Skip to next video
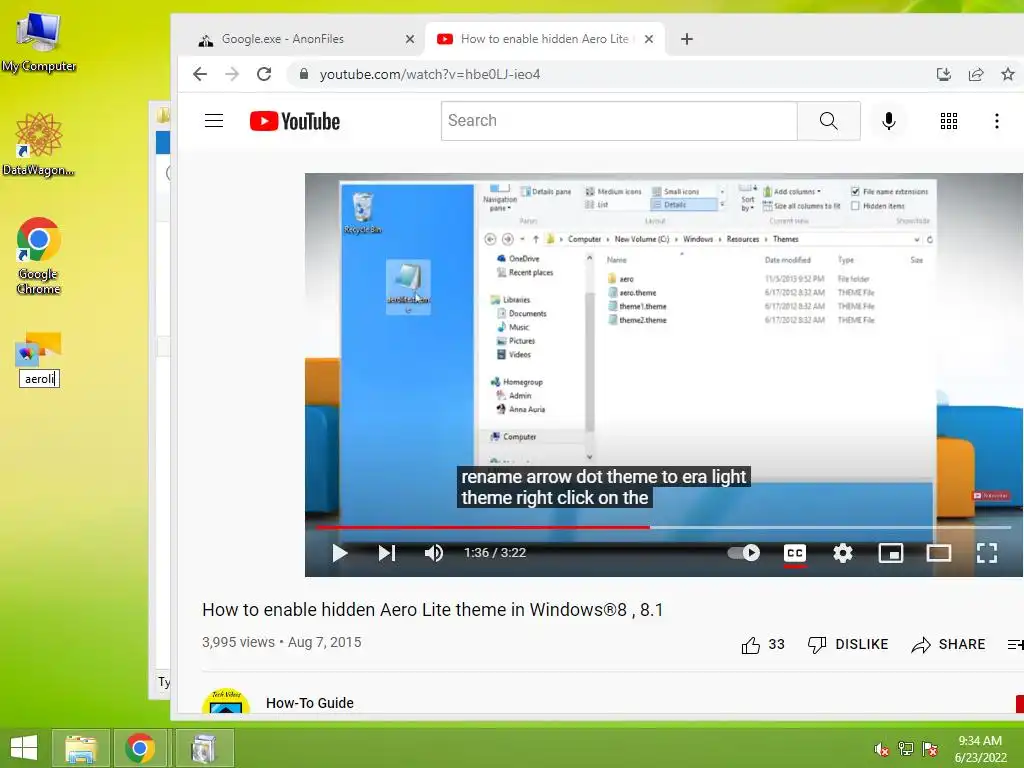The width and height of the screenshot is (1024, 768). pyautogui.click(x=387, y=553)
